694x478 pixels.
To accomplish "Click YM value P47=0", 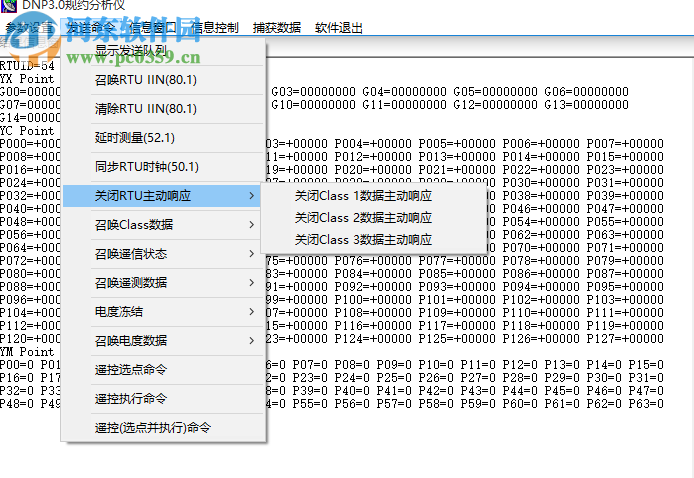I will click(646, 391).
